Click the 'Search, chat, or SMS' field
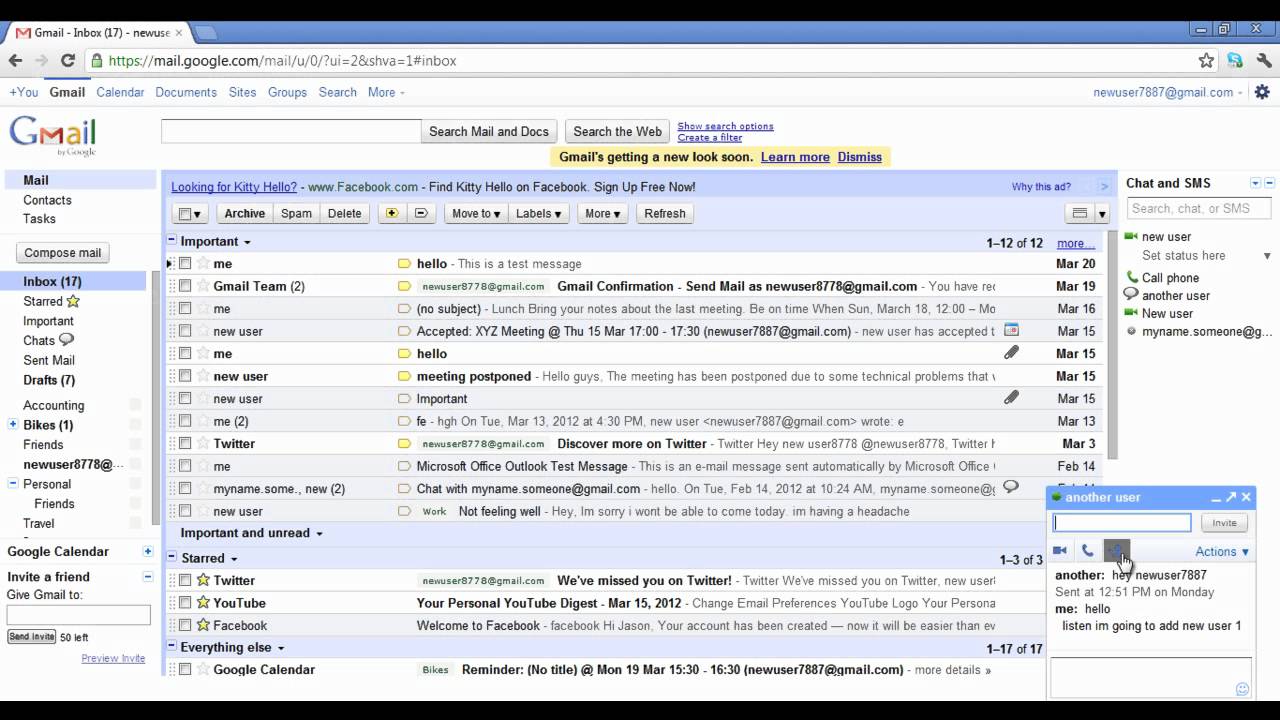The image size is (1280, 720). click(x=1198, y=208)
